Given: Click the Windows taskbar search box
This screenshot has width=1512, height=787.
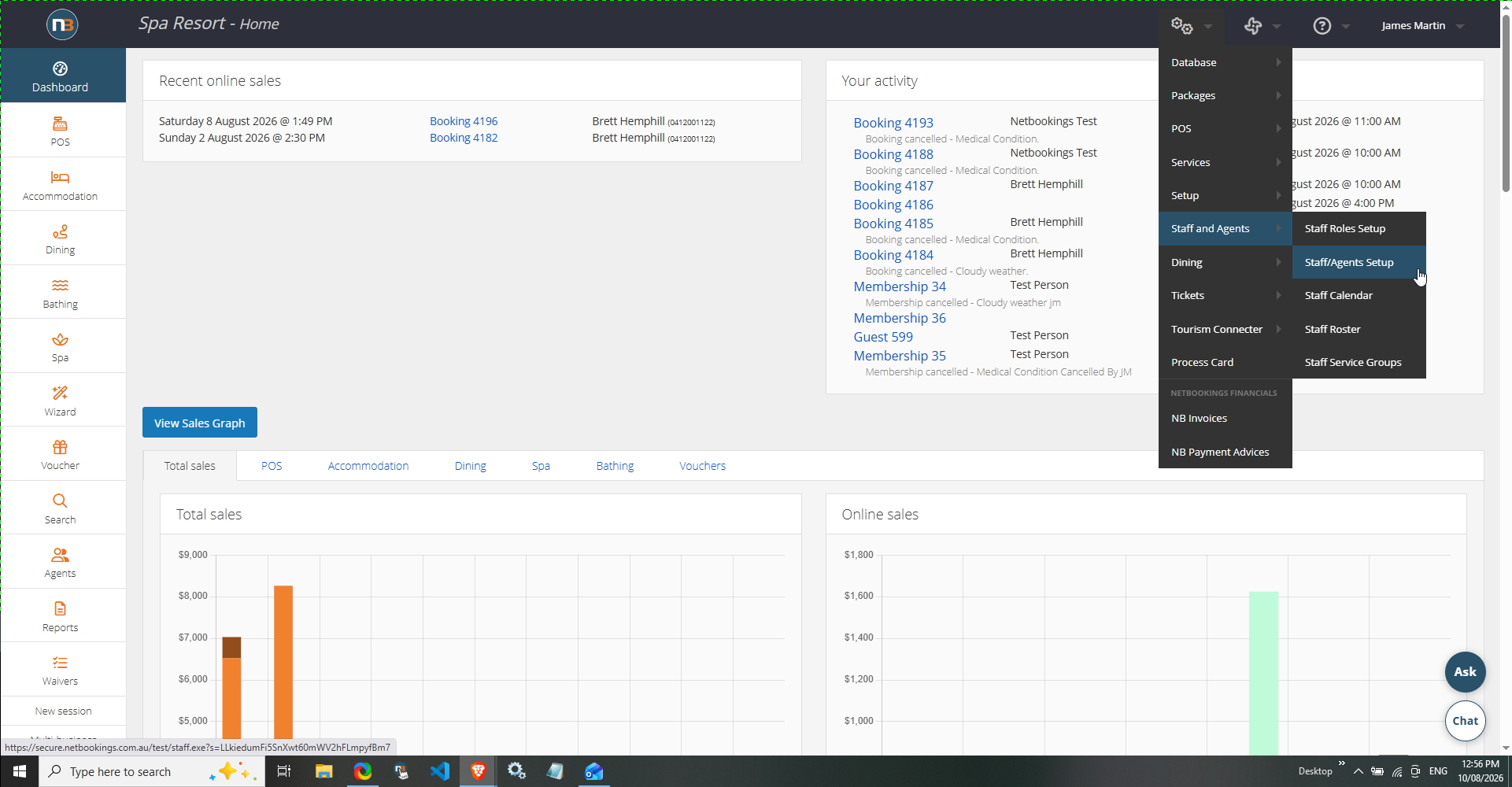Looking at the screenshot, I should click(x=152, y=771).
